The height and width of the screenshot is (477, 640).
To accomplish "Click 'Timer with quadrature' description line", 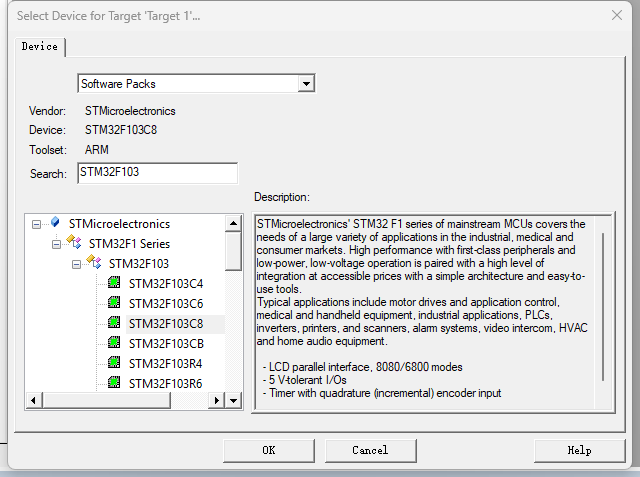I will pos(382,393).
